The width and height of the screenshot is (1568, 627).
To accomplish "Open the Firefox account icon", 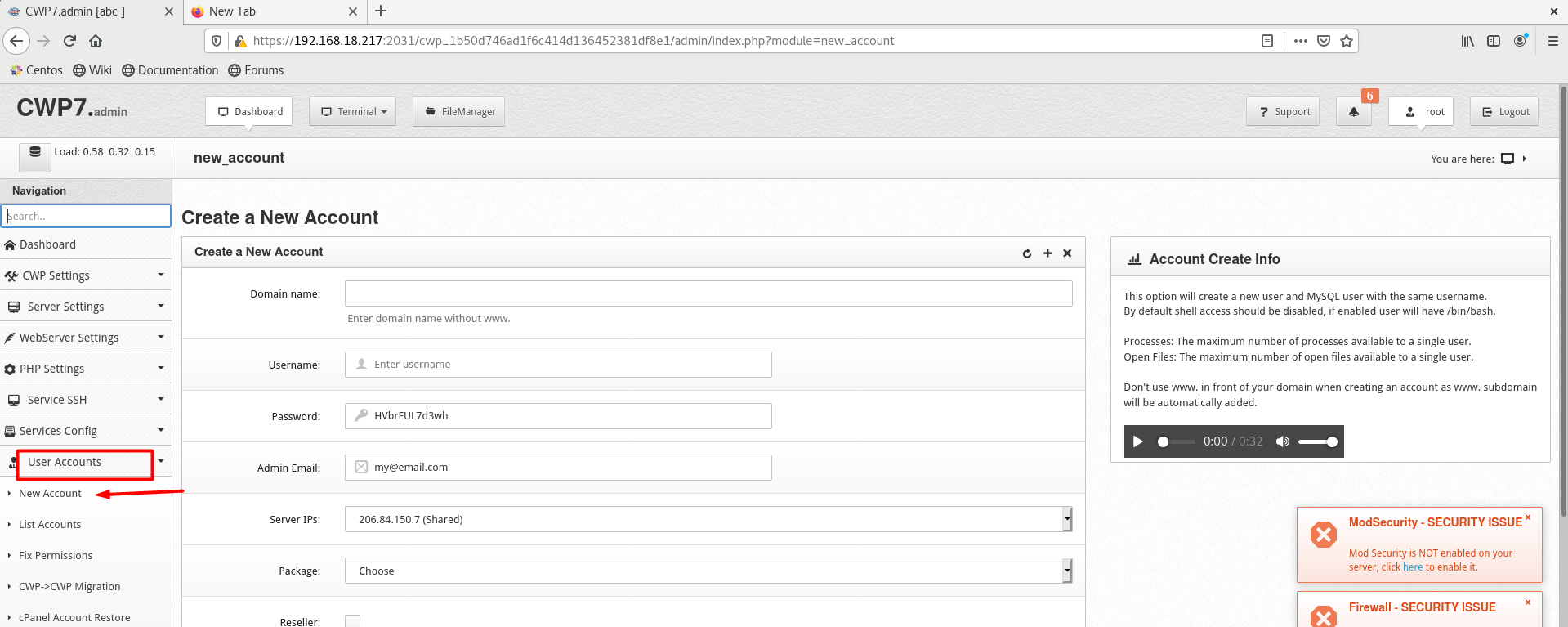I will (1520, 41).
